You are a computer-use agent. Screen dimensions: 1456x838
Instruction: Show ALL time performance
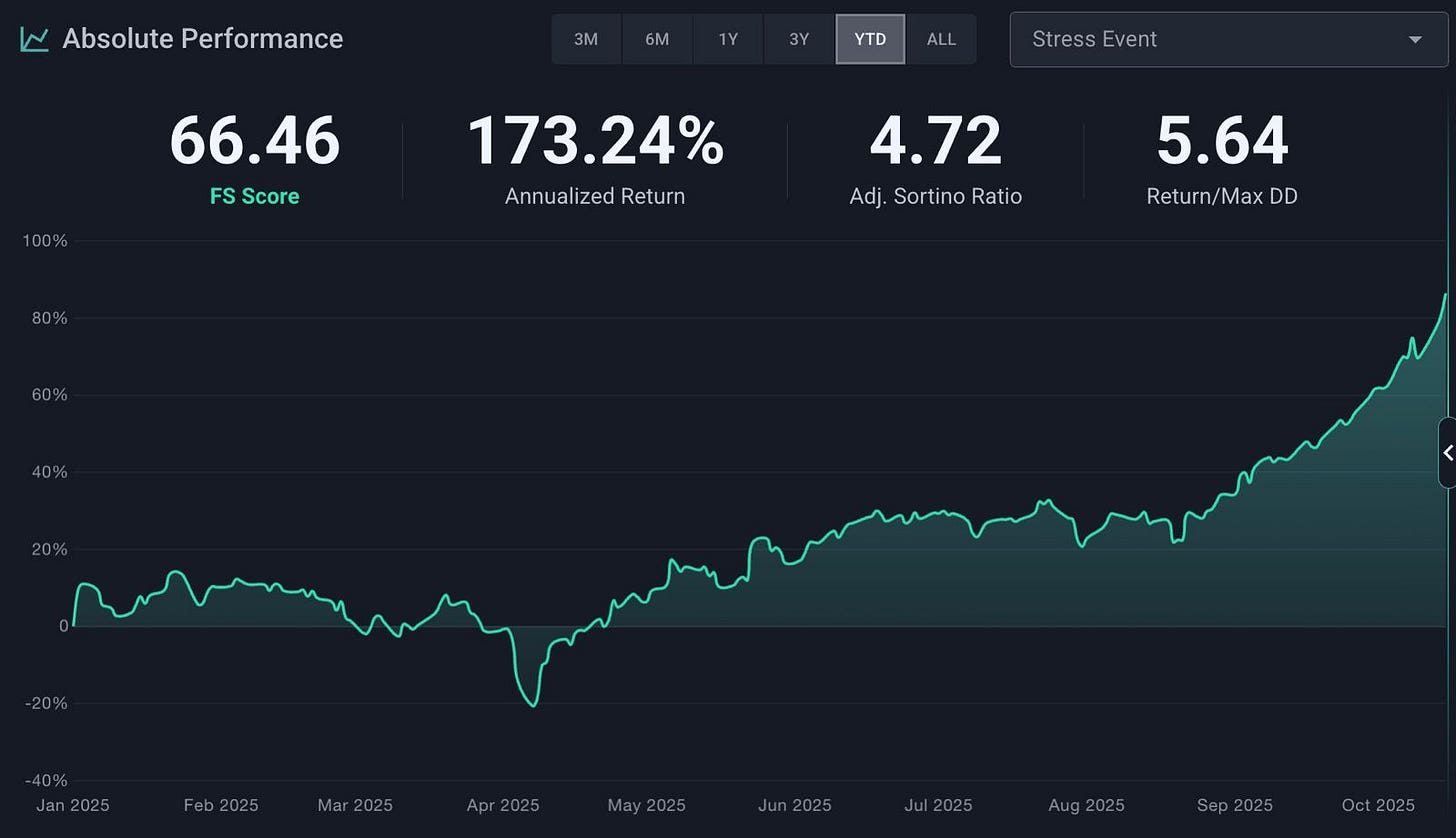[x=941, y=40]
